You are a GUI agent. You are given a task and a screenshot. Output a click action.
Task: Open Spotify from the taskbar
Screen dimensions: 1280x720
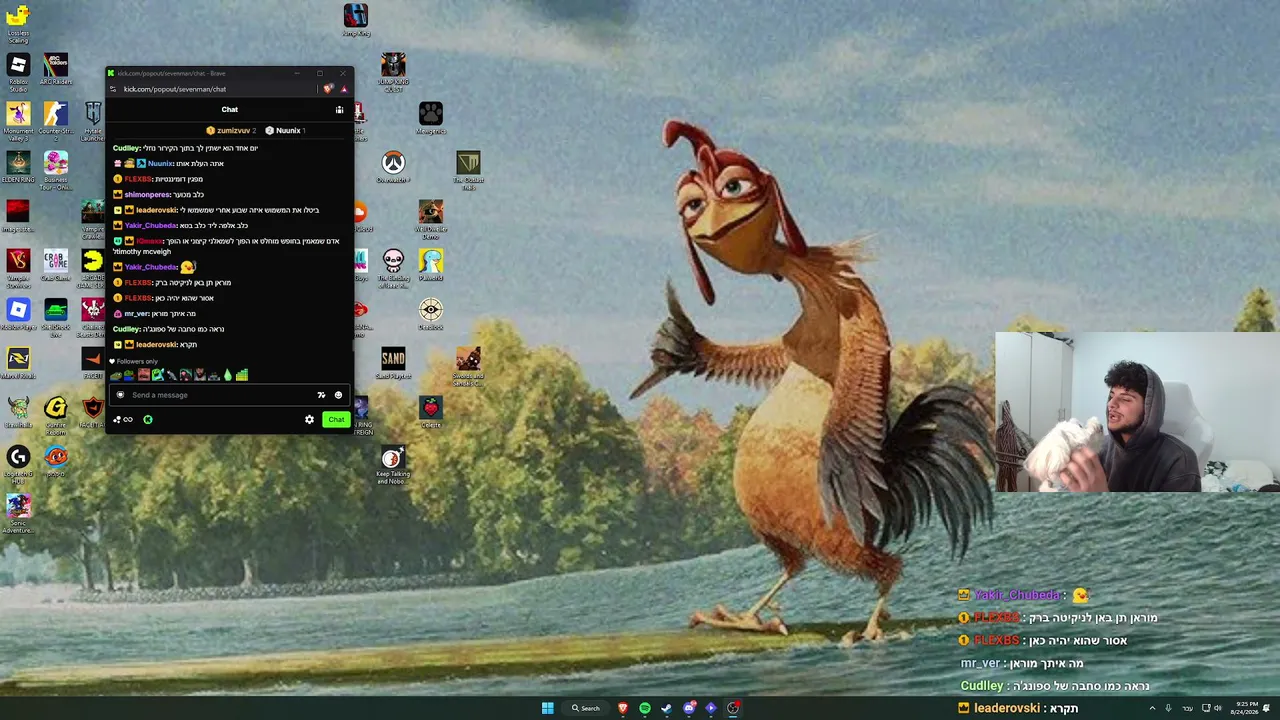pos(645,708)
